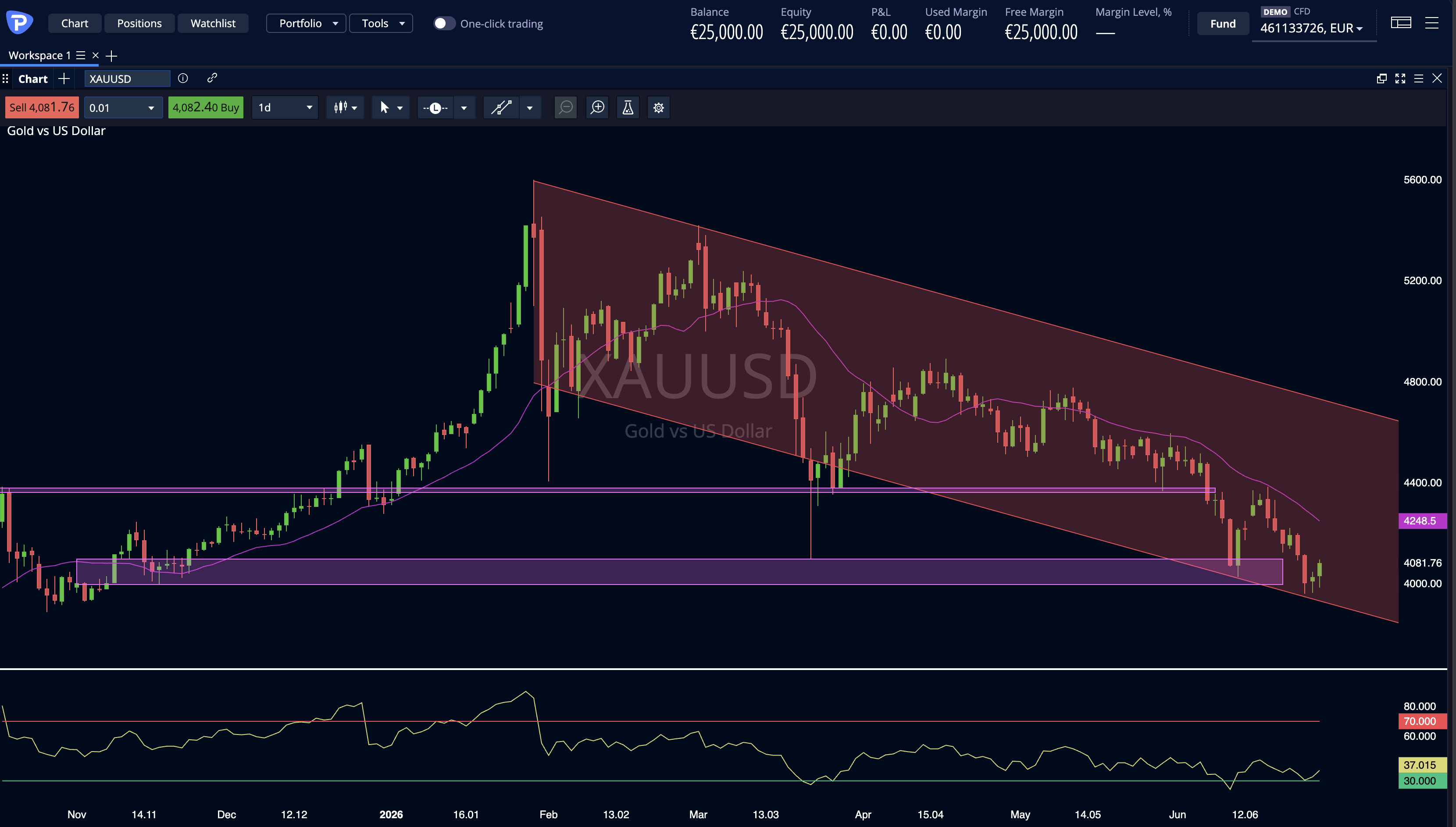
Task: Switch to the Positions tab
Action: coord(139,23)
